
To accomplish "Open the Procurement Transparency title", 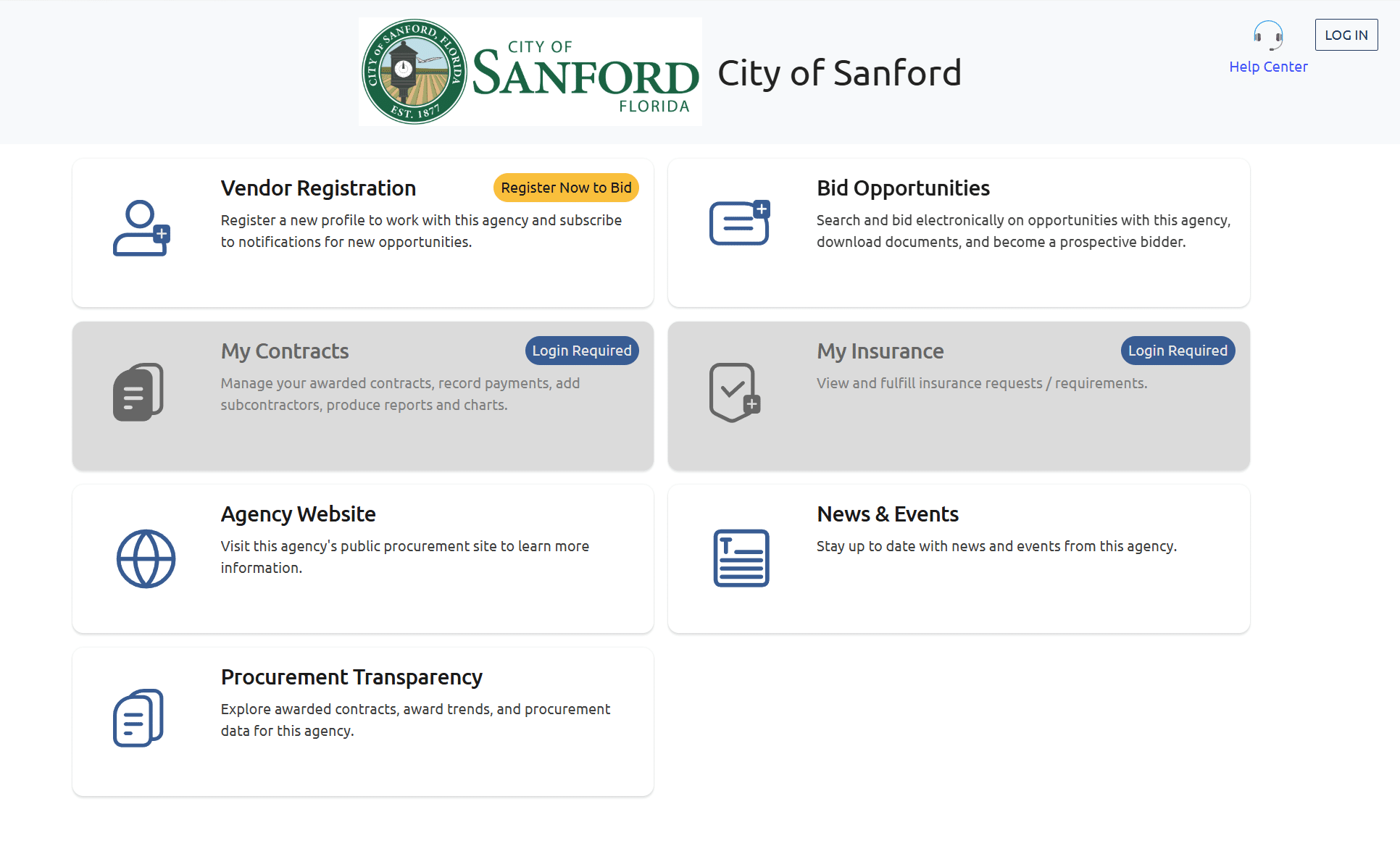I will (x=351, y=677).
